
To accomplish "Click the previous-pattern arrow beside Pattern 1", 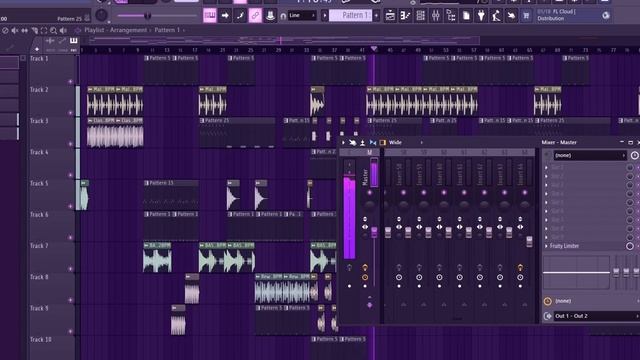I will [x=325, y=16].
